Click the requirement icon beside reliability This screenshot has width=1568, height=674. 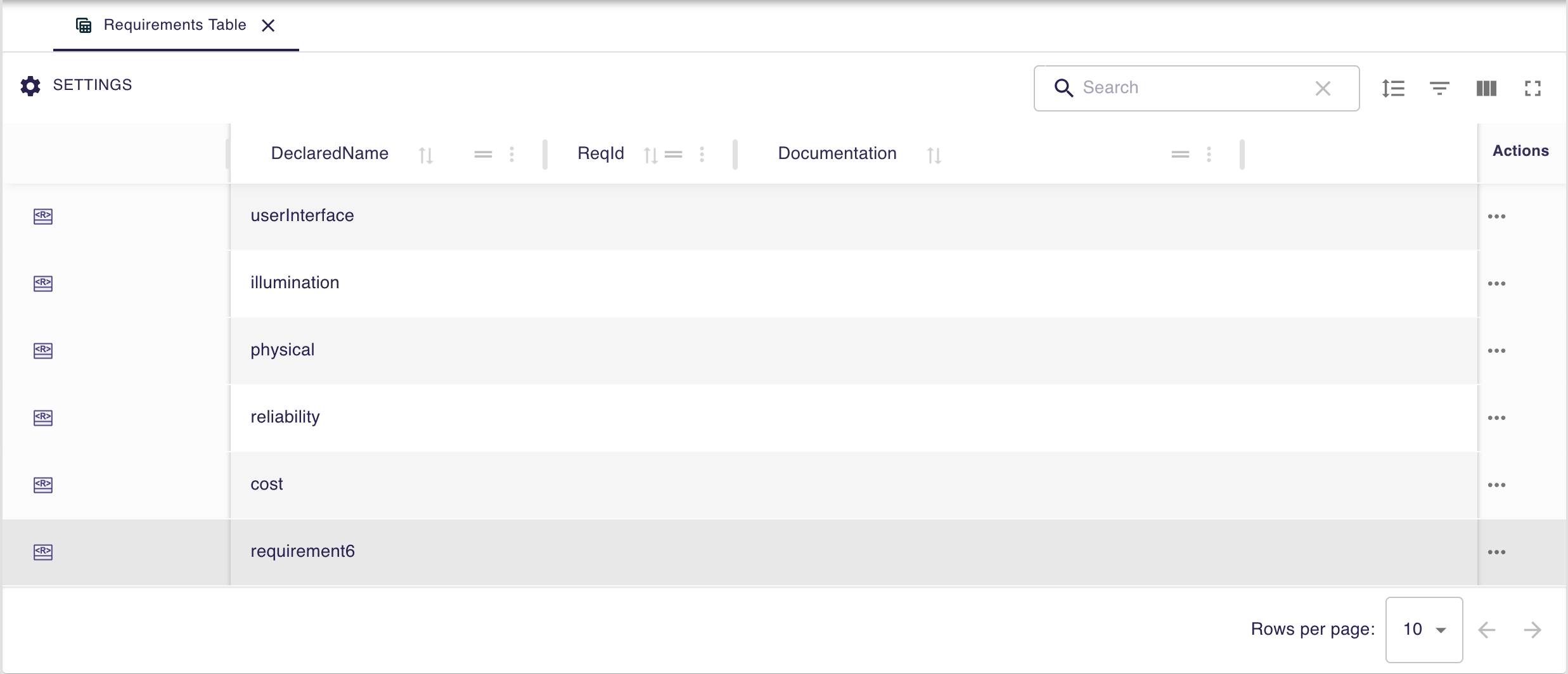point(42,417)
